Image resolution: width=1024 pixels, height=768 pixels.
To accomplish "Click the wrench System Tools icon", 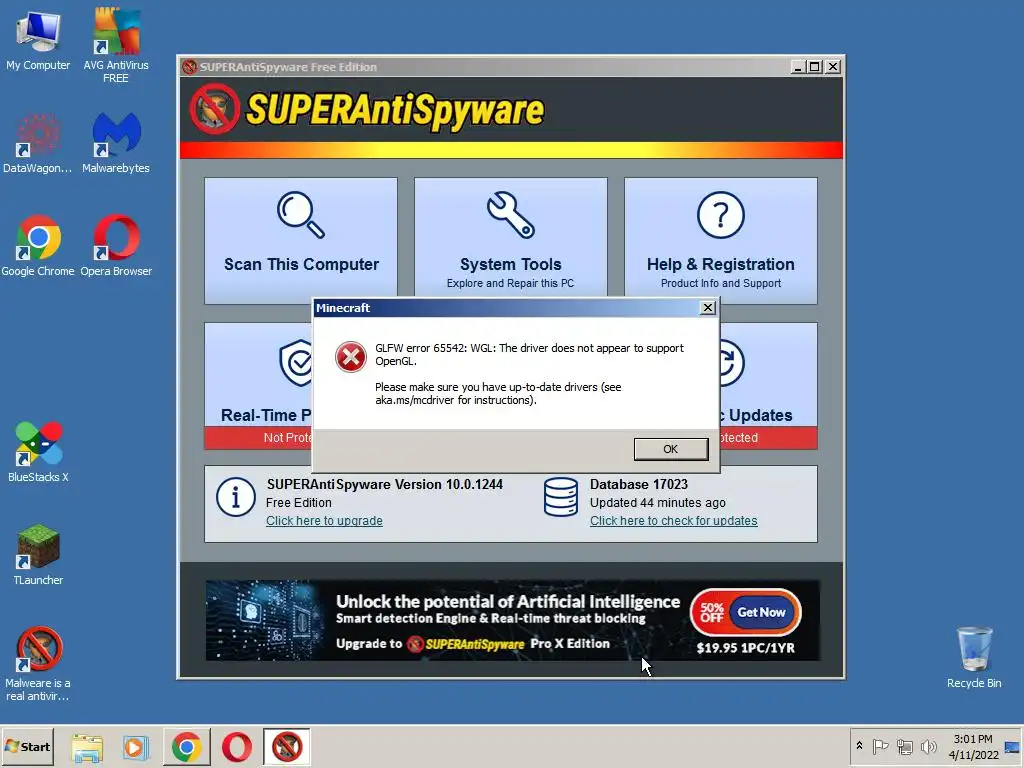I will (x=511, y=215).
